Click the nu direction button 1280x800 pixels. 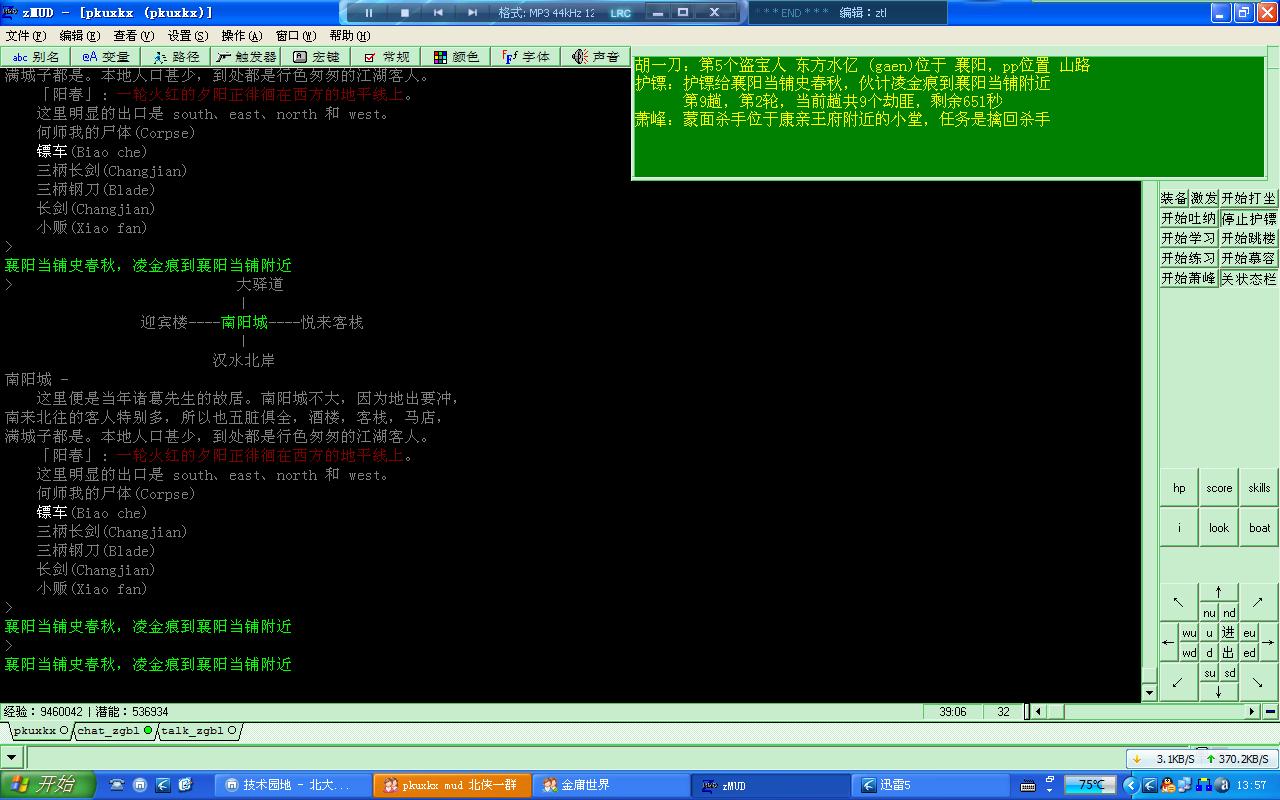pos(1209,613)
